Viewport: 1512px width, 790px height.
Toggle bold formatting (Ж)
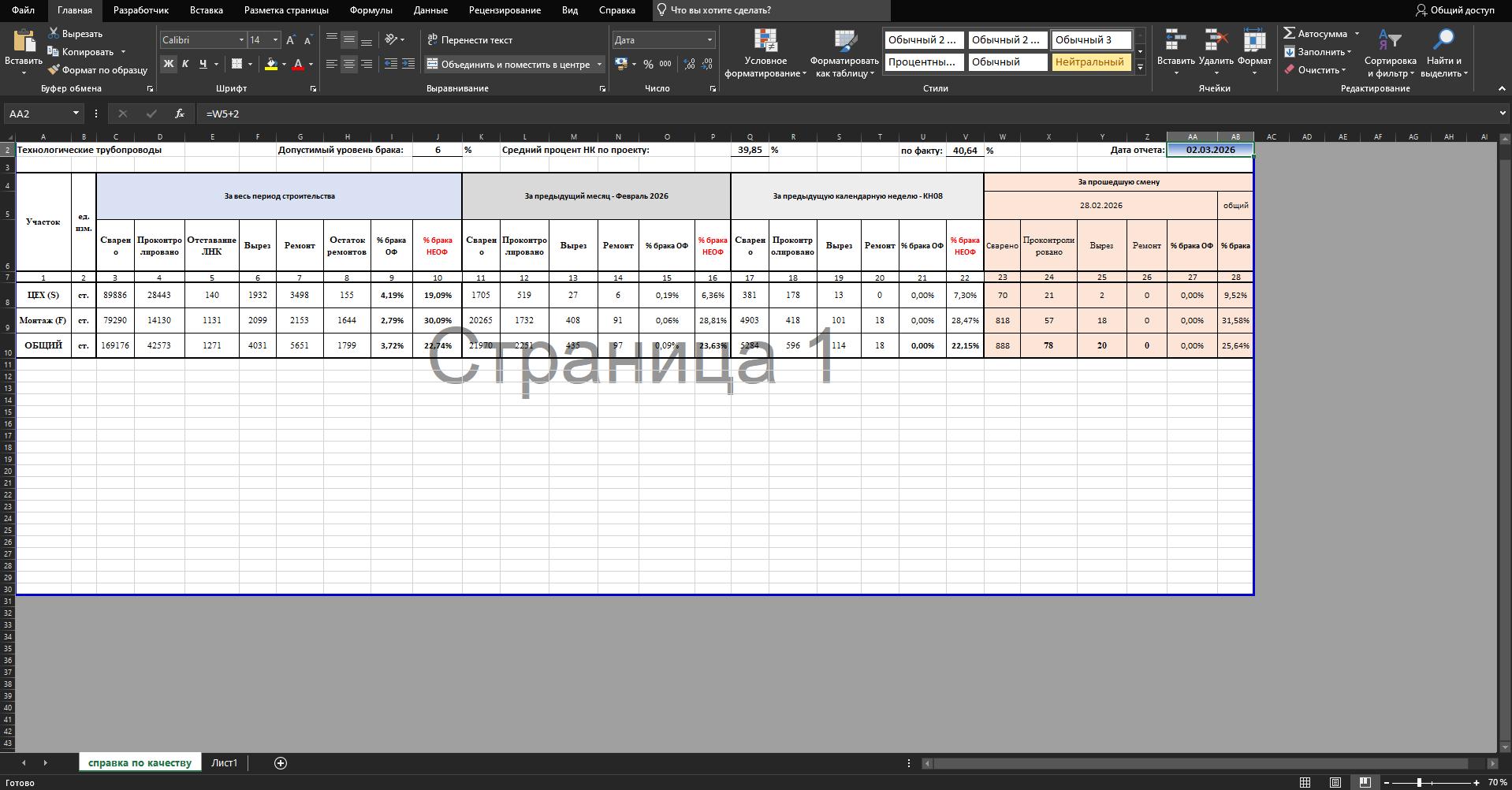coord(169,65)
